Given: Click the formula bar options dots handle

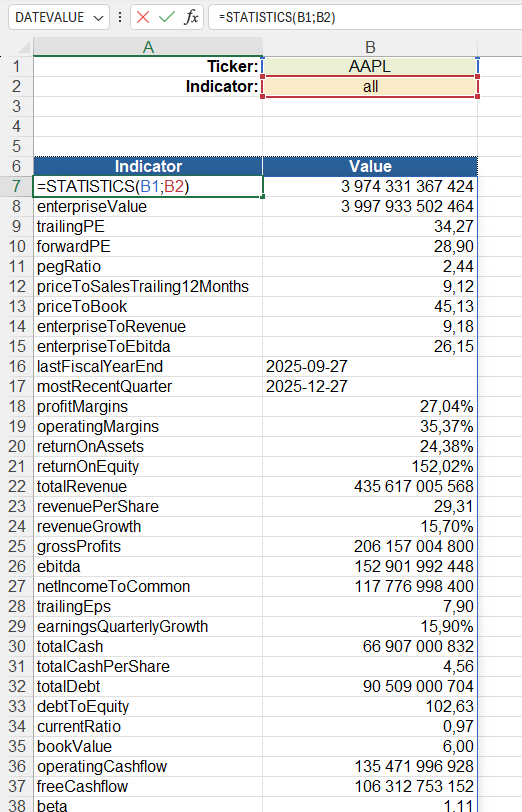Looking at the screenshot, I should click(120, 17).
